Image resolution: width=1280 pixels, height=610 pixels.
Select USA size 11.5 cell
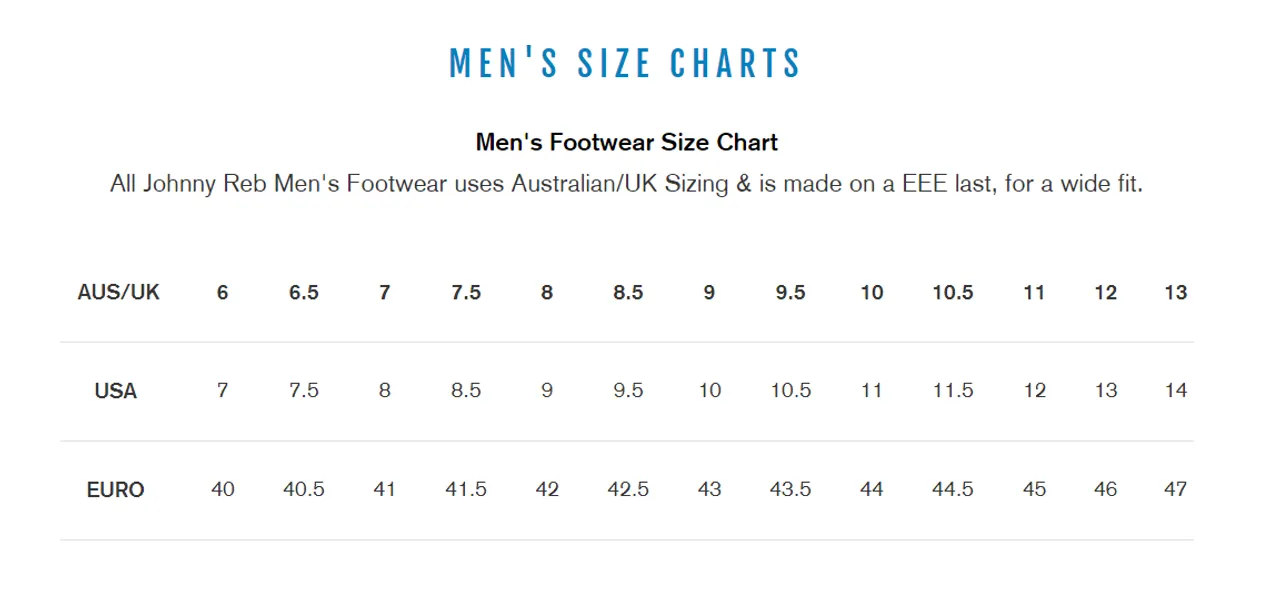[x=953, y=391]
